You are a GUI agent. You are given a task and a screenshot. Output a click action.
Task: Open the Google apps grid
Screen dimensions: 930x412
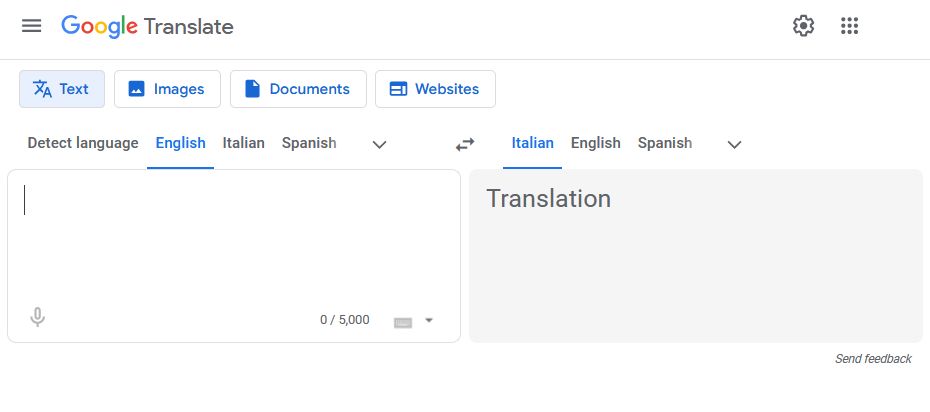pos(850,26)
